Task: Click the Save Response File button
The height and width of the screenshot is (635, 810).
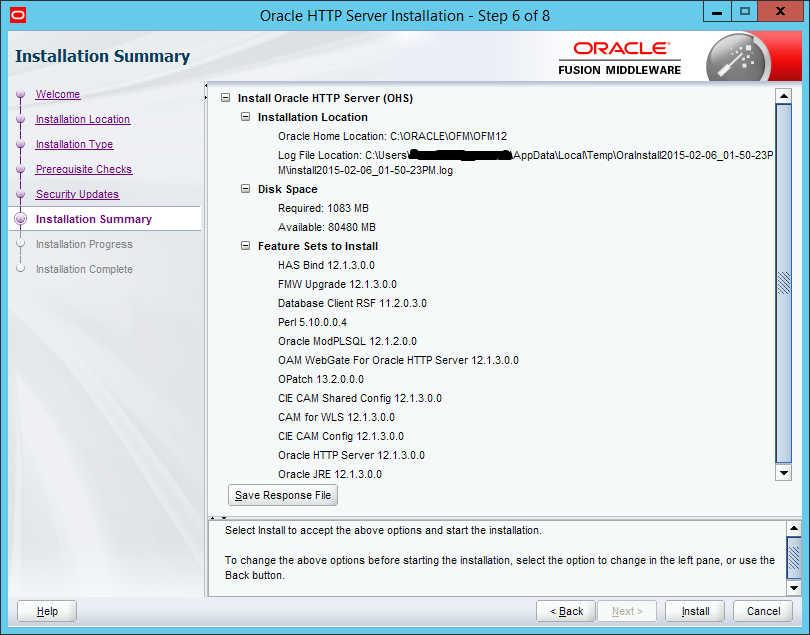Action: 283,496
